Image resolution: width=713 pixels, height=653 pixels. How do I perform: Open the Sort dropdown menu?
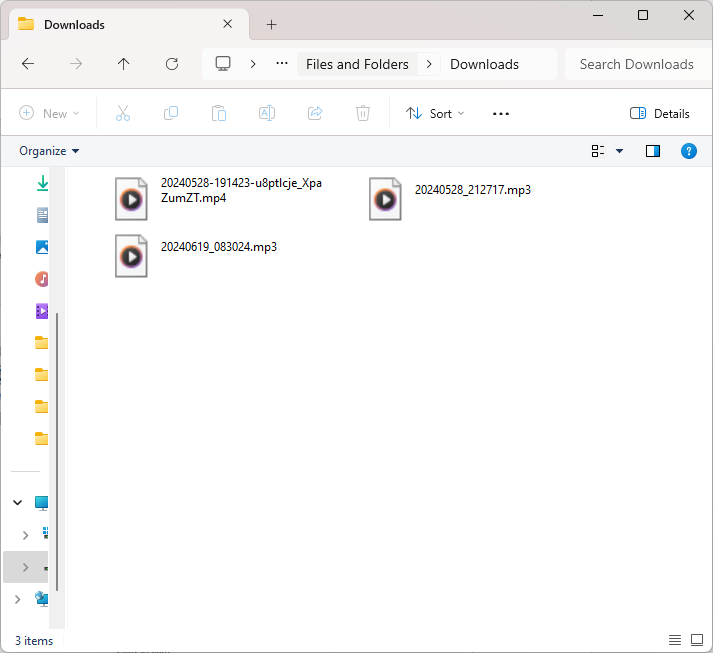(x=435, y=113)
